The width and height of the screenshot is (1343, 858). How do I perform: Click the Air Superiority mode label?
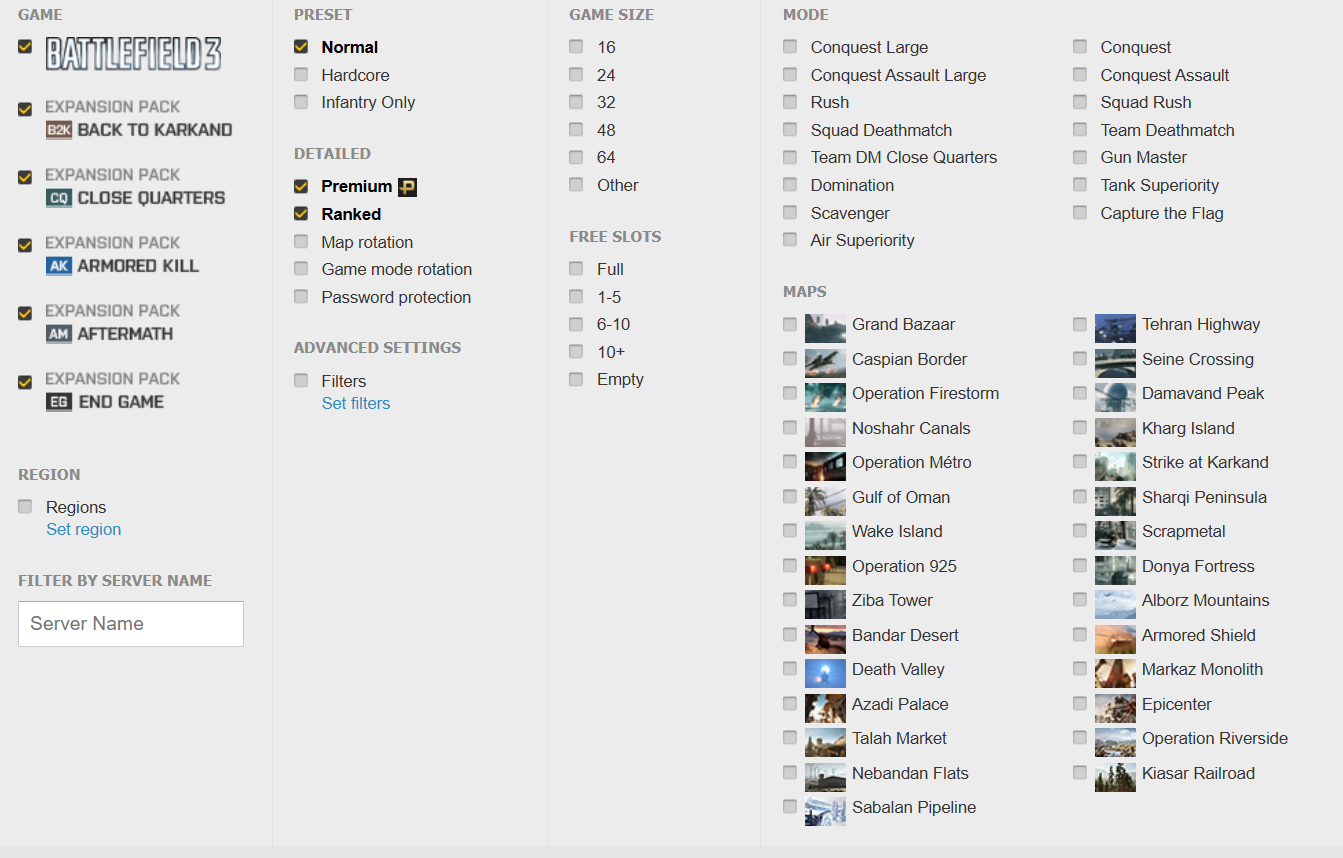pyautogui.click(x=863, y=241)
